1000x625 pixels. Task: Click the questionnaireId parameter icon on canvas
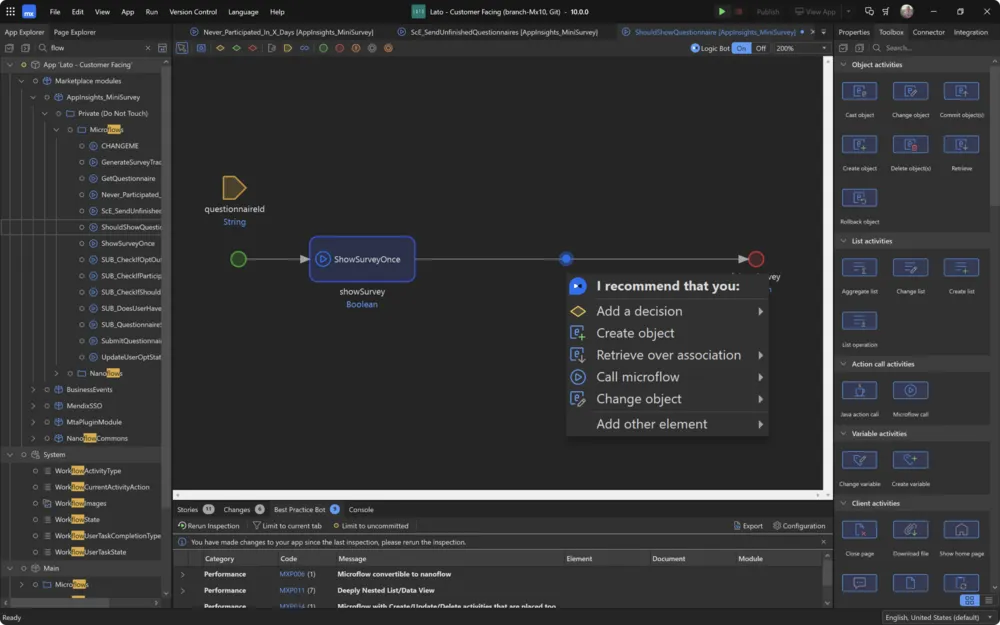coord(234,188)
